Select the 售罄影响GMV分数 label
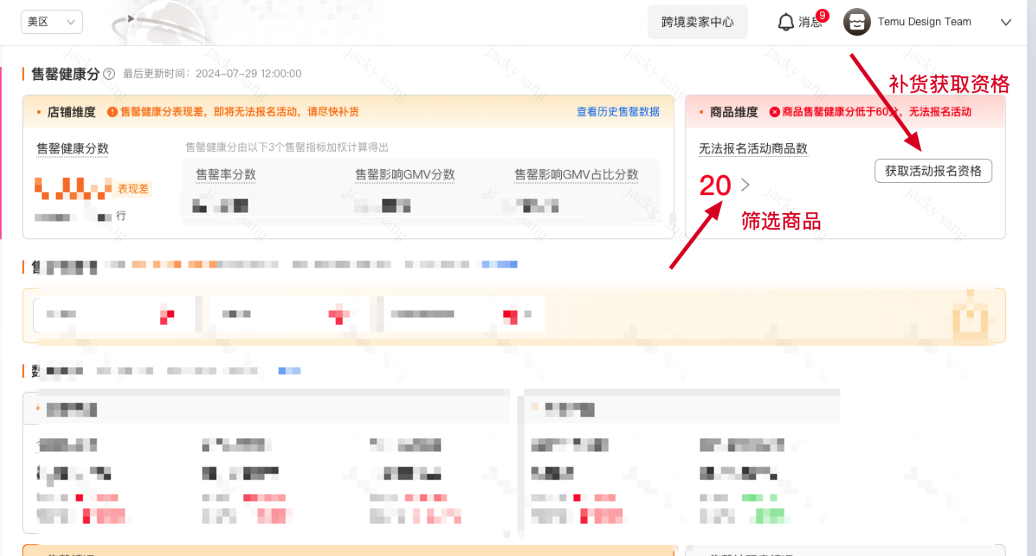 405,174
